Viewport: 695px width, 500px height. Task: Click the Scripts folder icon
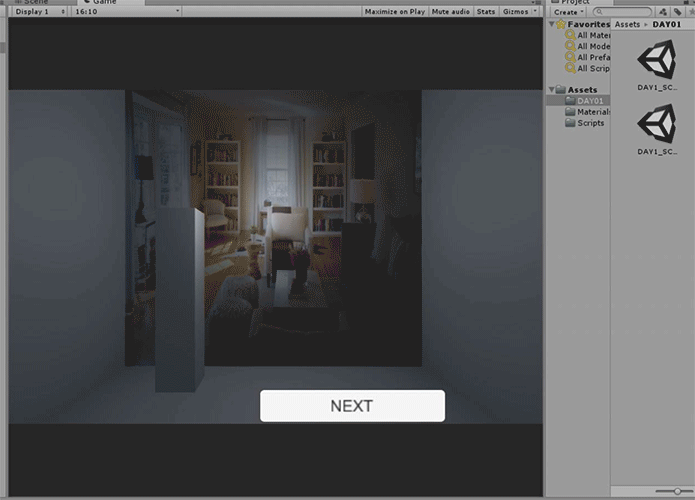570,123
